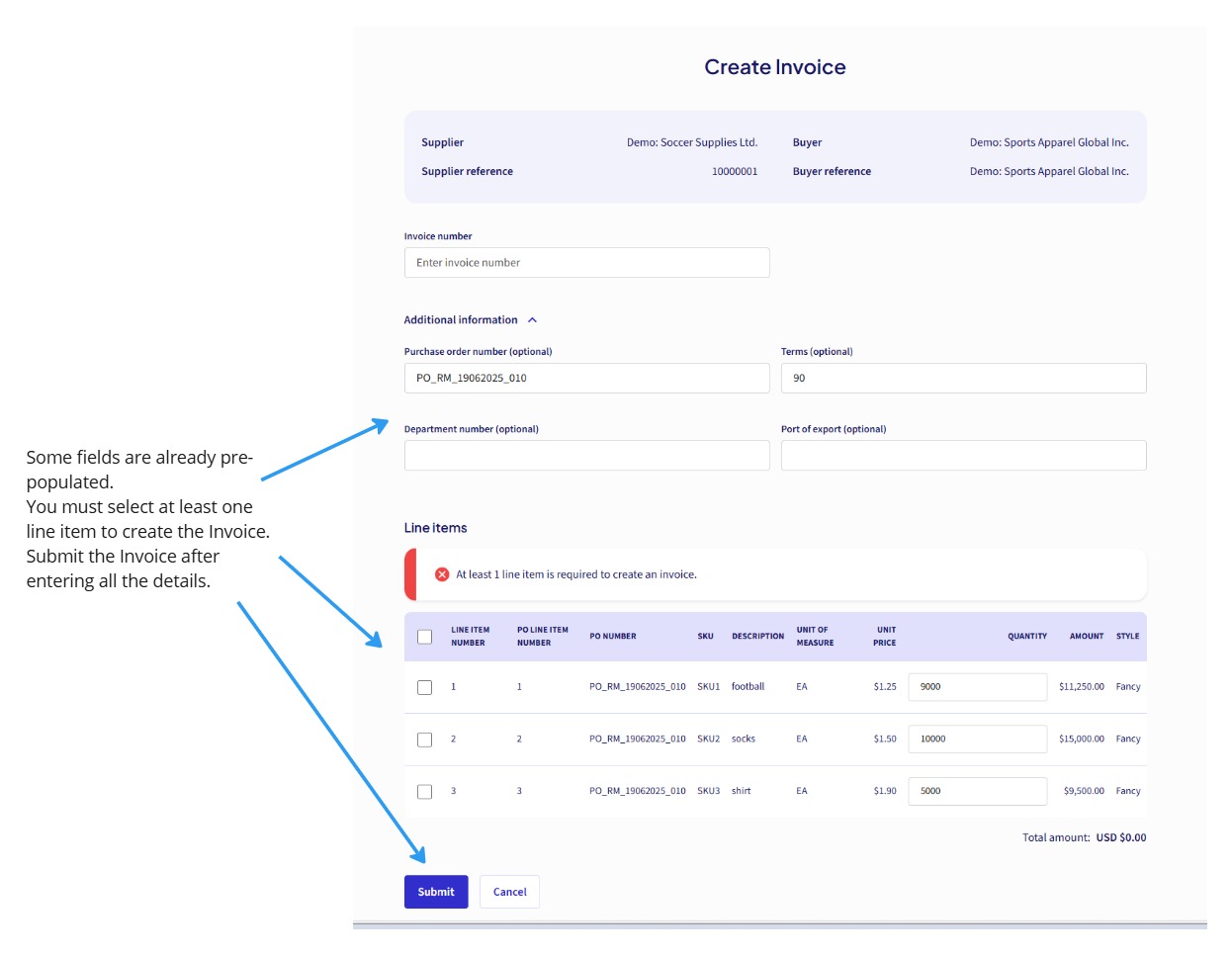The width and height of the screenshot is (1232, 959).
Task: Open PO_RM_19062025_010 link on the football row
Action: [x=637, y=685]
